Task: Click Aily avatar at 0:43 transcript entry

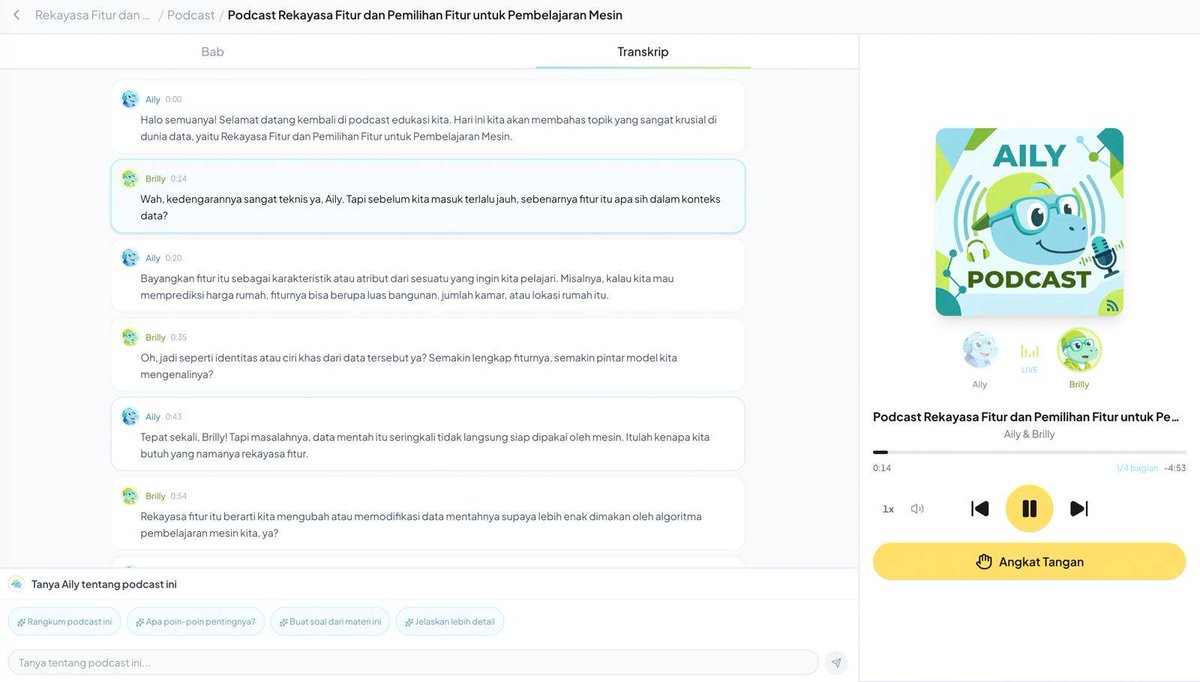Action: [130, 416]
